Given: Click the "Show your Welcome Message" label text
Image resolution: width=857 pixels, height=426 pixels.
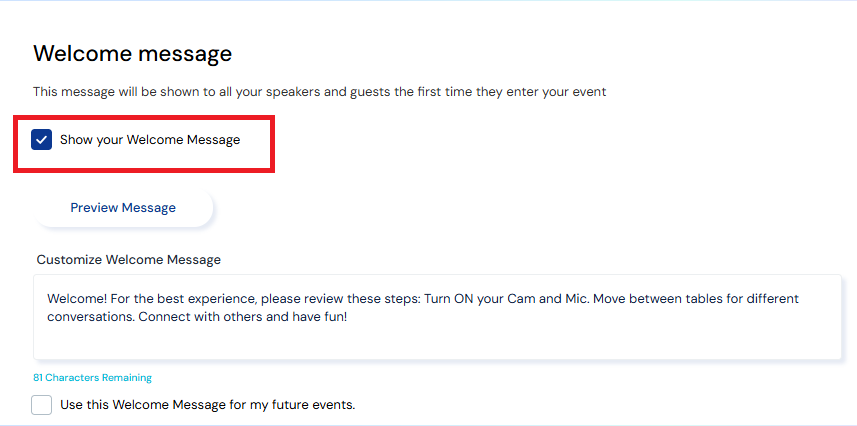Looking at the screenshot, I should 150,140.
